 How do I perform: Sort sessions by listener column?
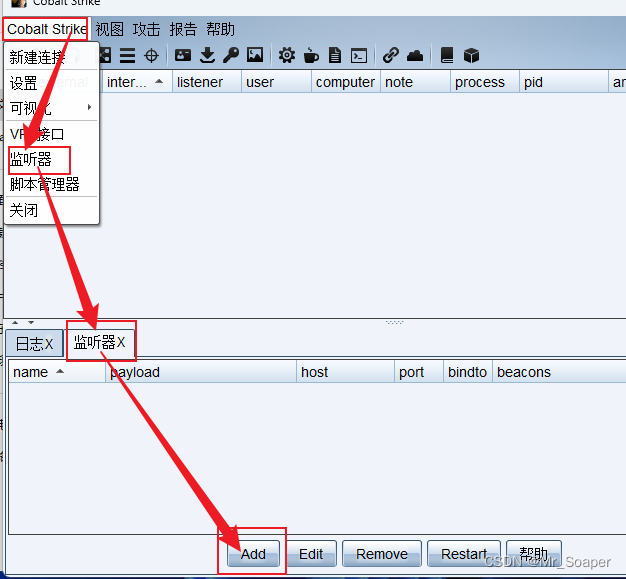[207, 82]
